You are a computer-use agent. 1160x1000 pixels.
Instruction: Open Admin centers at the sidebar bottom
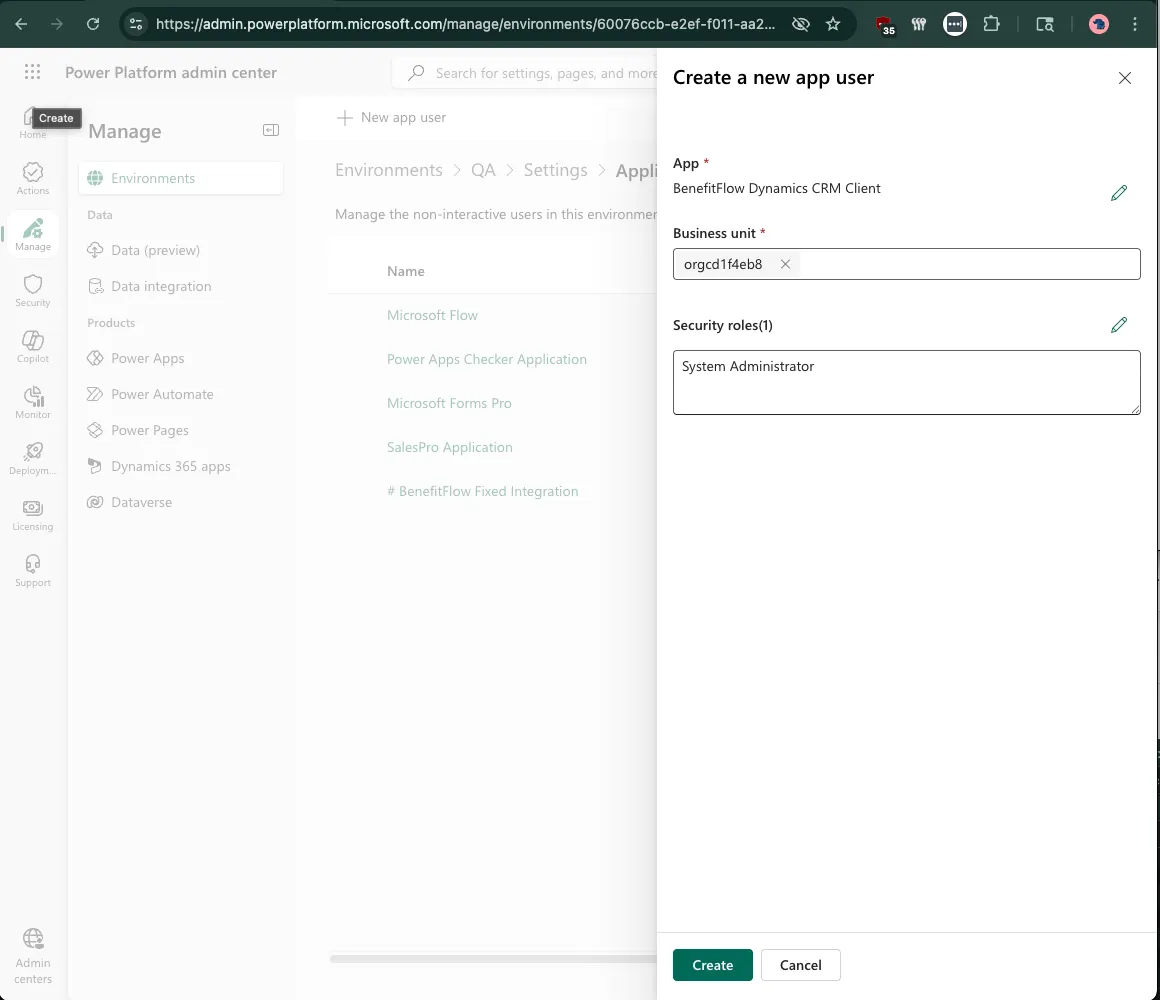(32, 955)
